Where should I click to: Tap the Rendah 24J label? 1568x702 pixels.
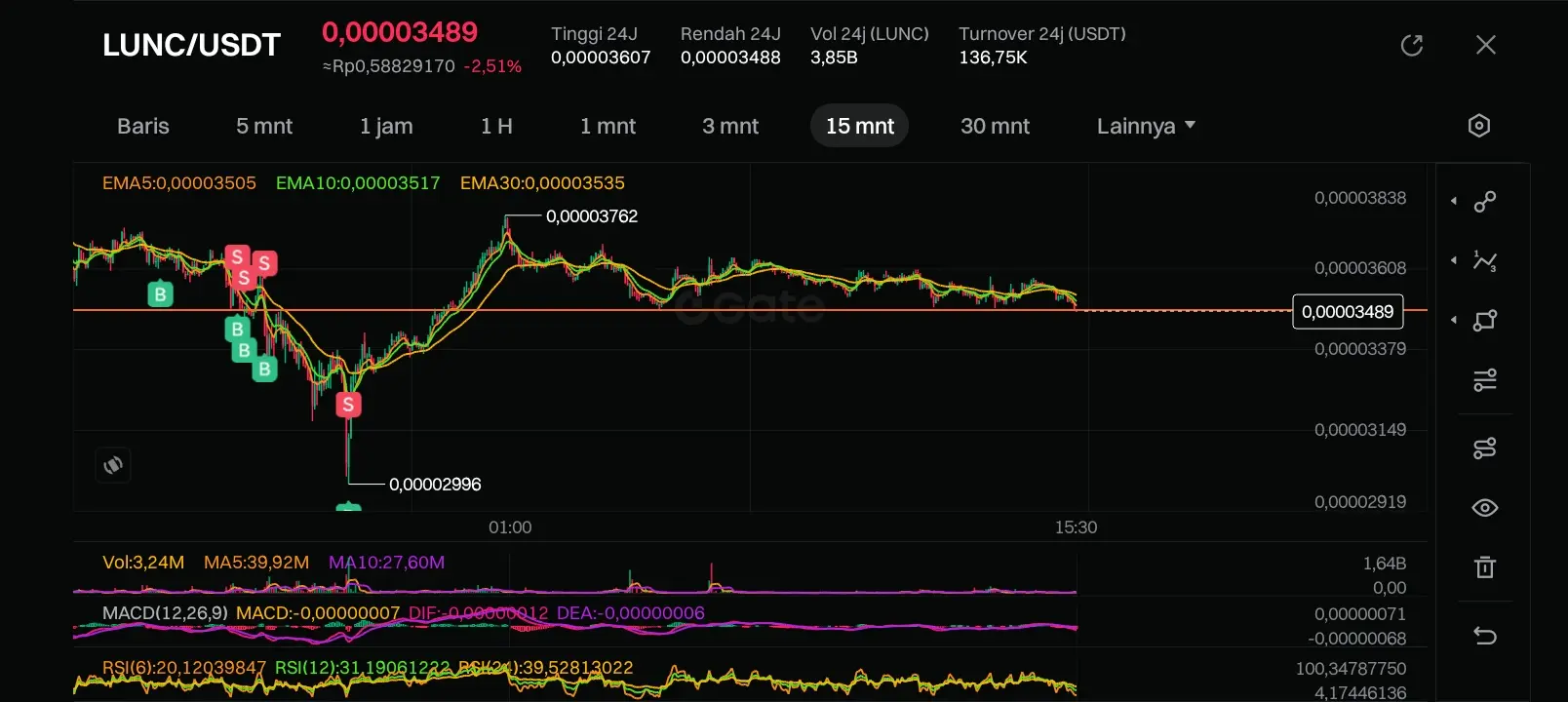tap(730, 34)
